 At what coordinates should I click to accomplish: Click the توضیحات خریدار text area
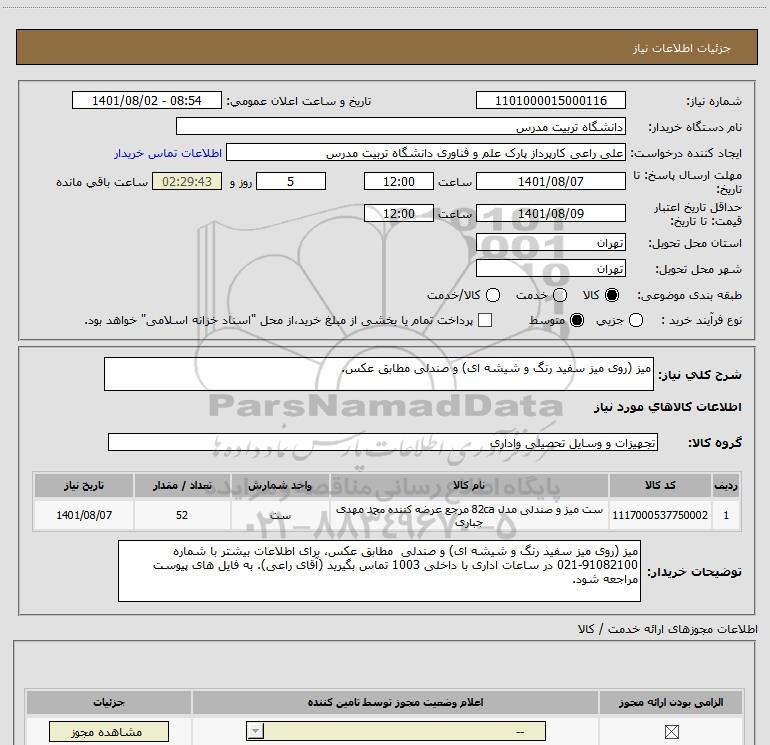379,571
